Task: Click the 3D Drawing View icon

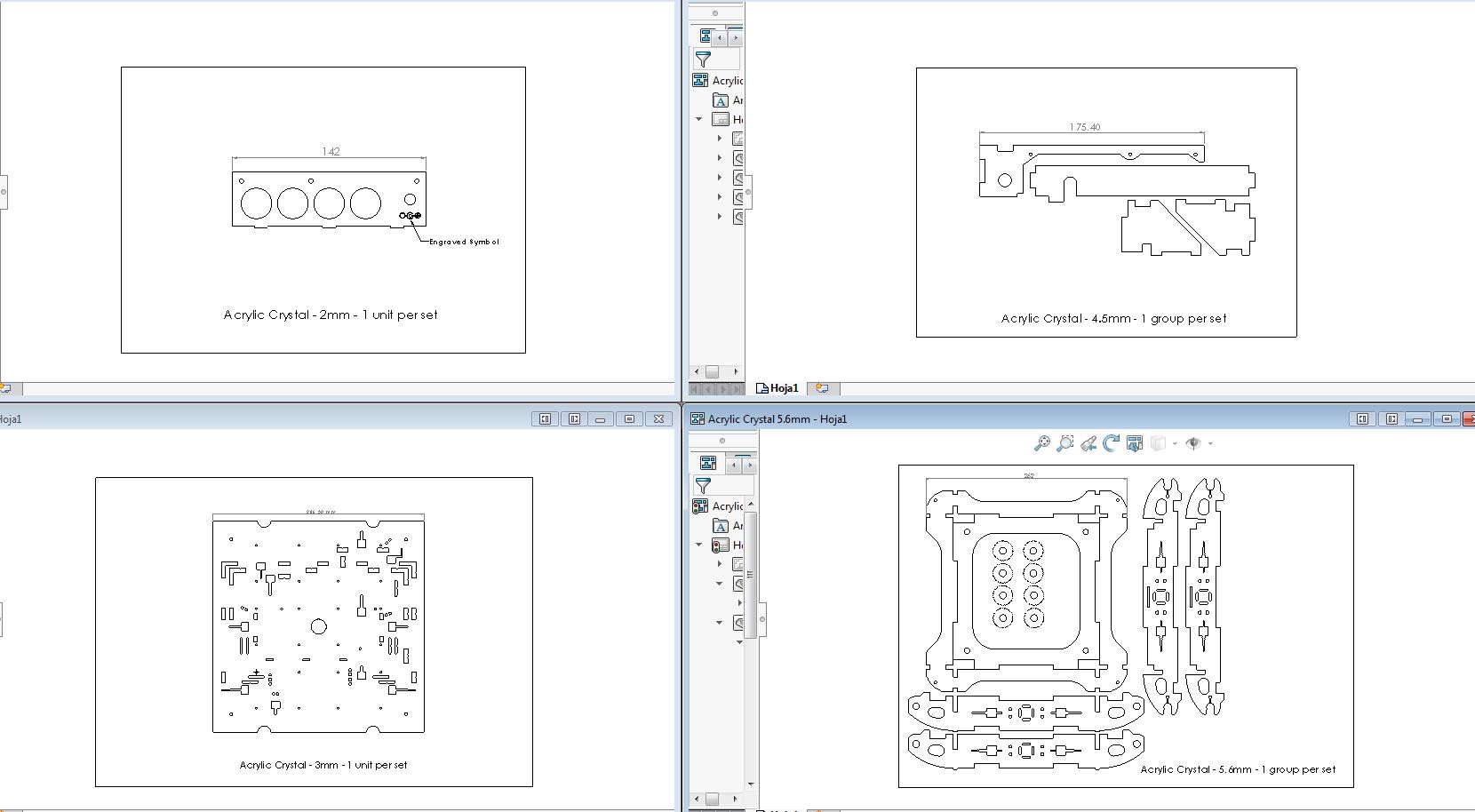Action: tap(1135, 443)
